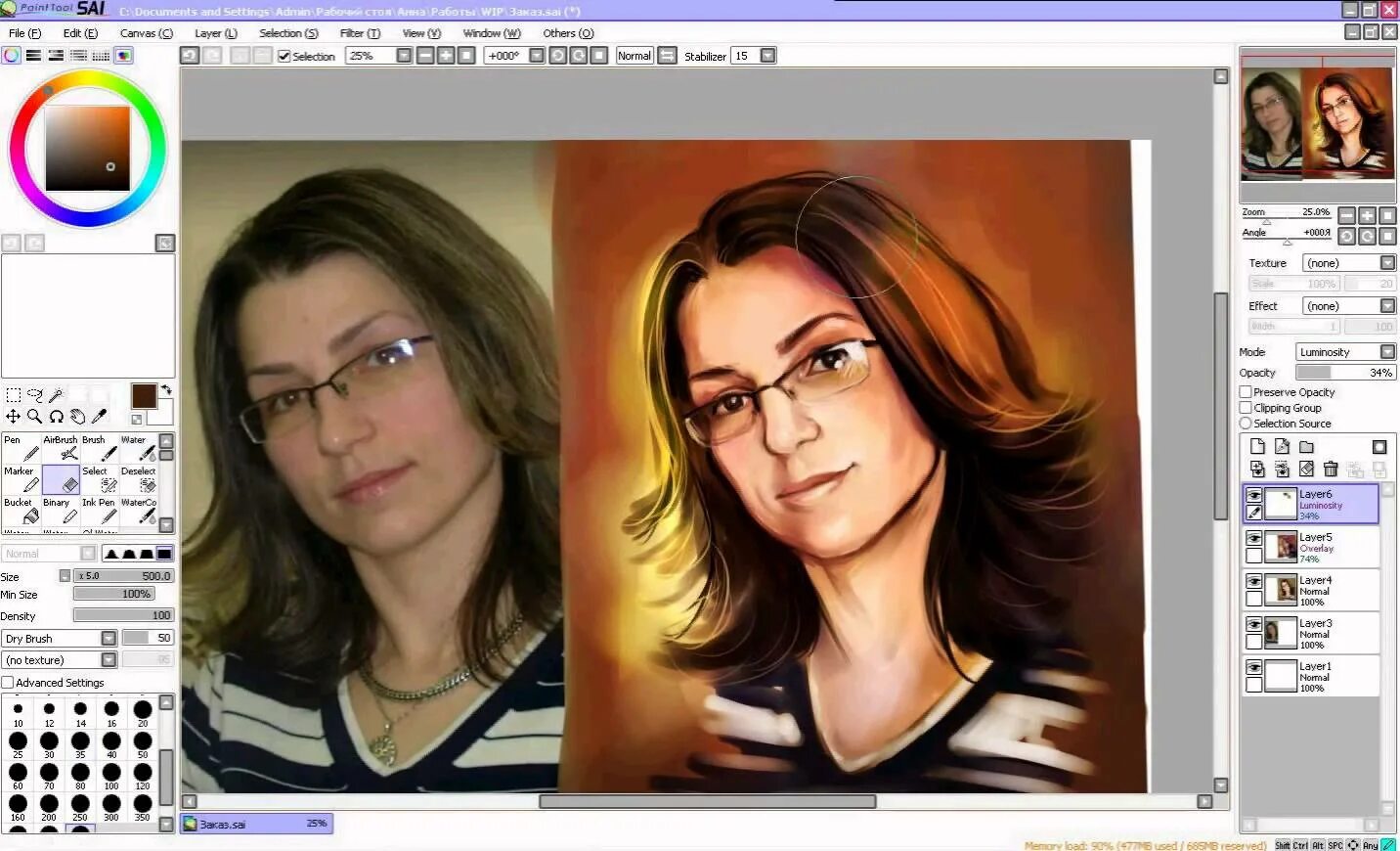The width and height of the screenshot is (1400, 851).
Task: Choose the Ink Pen tool
Action: [x=100, y=511]
